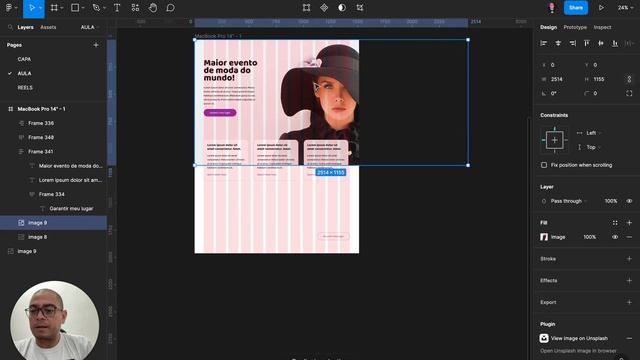This screenshot has width=640, height=360.
Task: Select the Move tool
Action: point(31,8)
